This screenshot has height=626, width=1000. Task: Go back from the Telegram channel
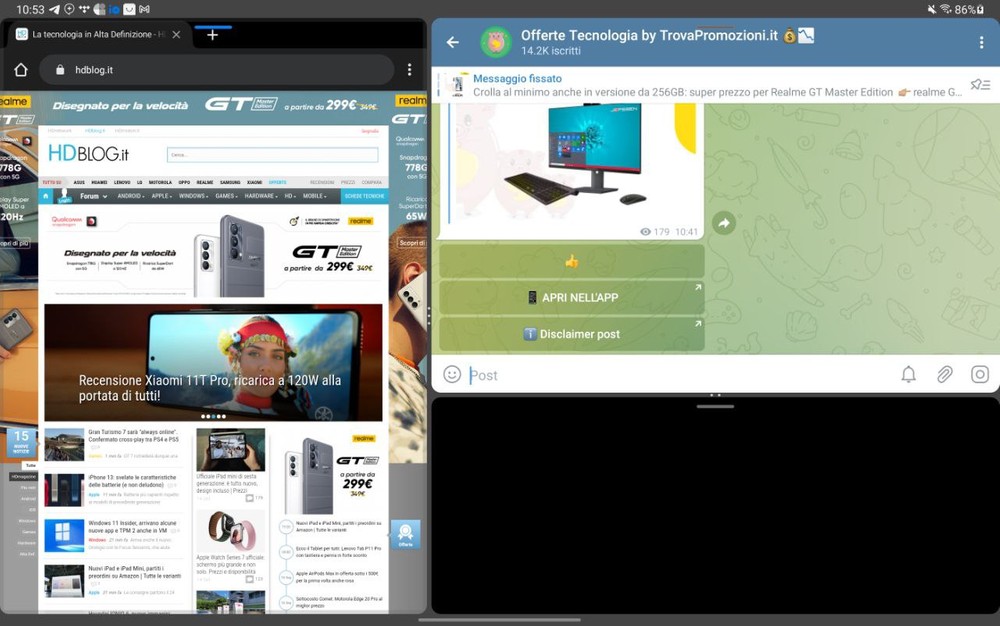pos(453,42)
